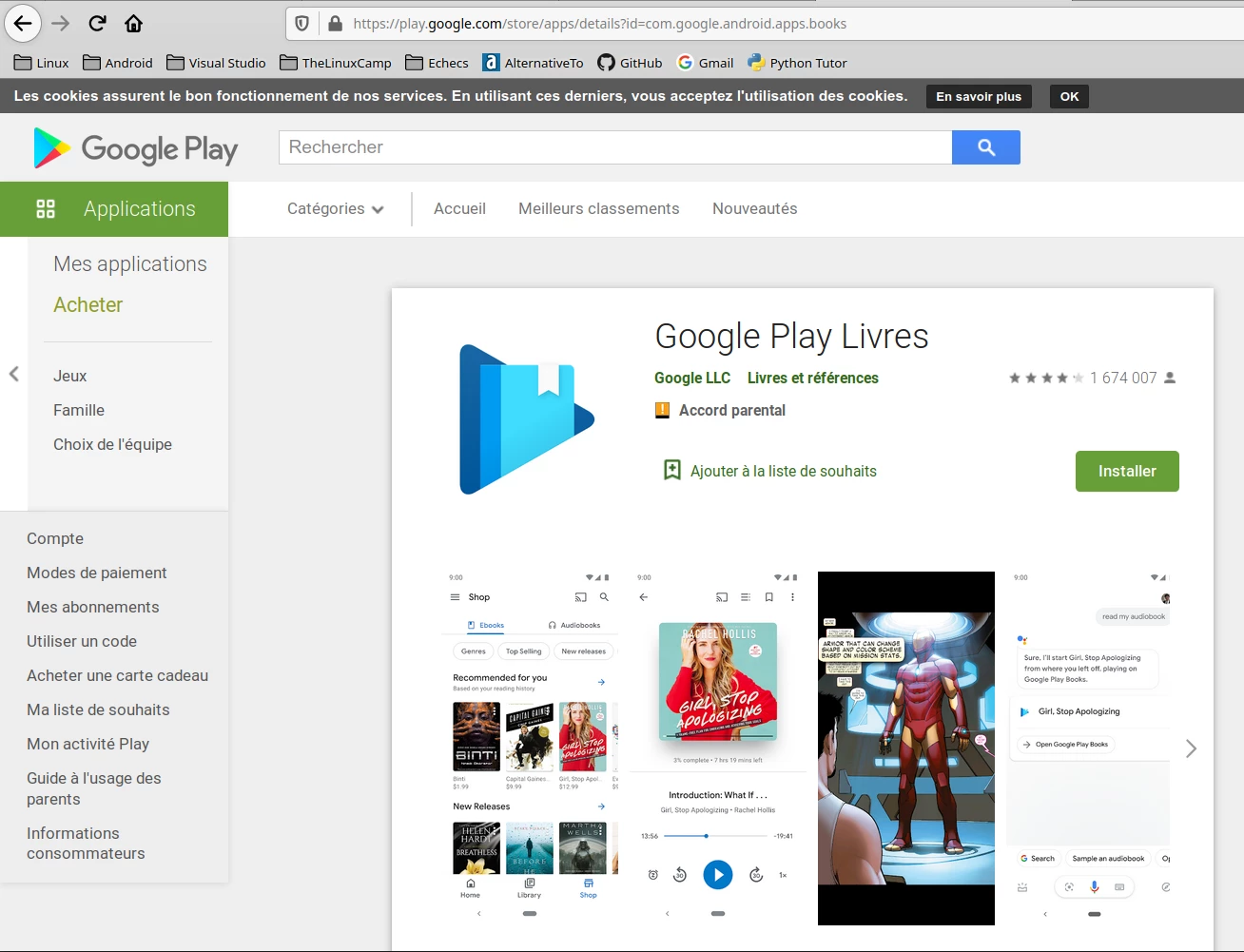The width and height of the screenshot is (1244, 952).
Task: Click the Google Play Livres title
Action: pyautogui.click(x=791, y=336)
